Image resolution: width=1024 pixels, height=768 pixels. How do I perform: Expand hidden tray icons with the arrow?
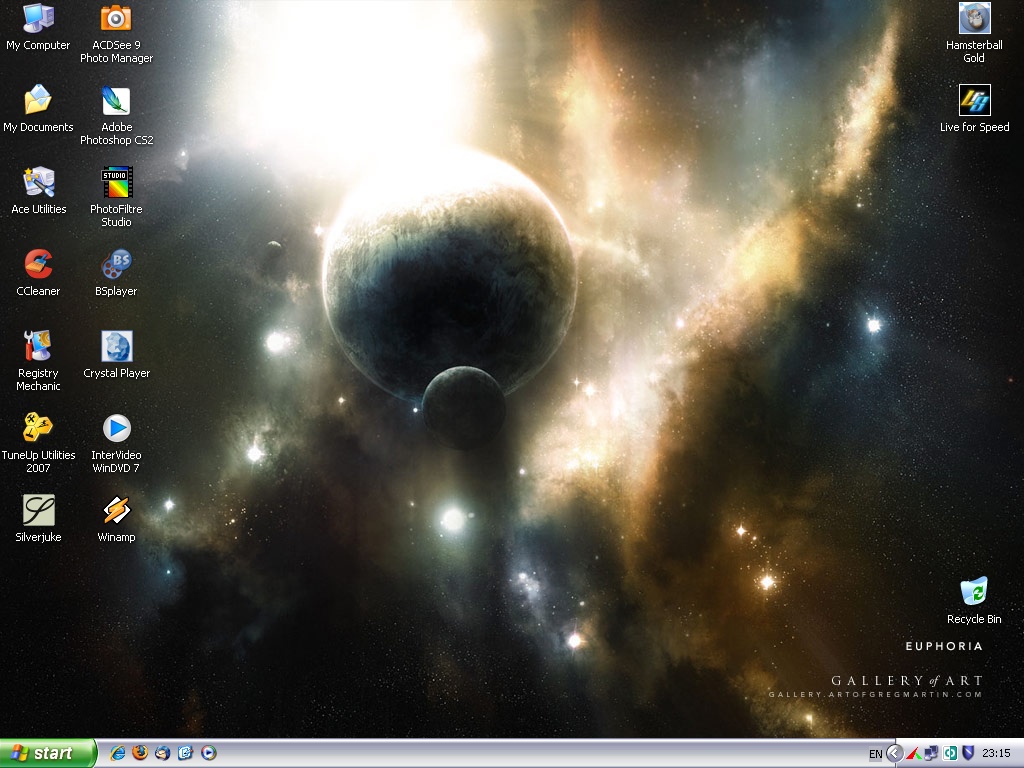(x=895, y=754)
